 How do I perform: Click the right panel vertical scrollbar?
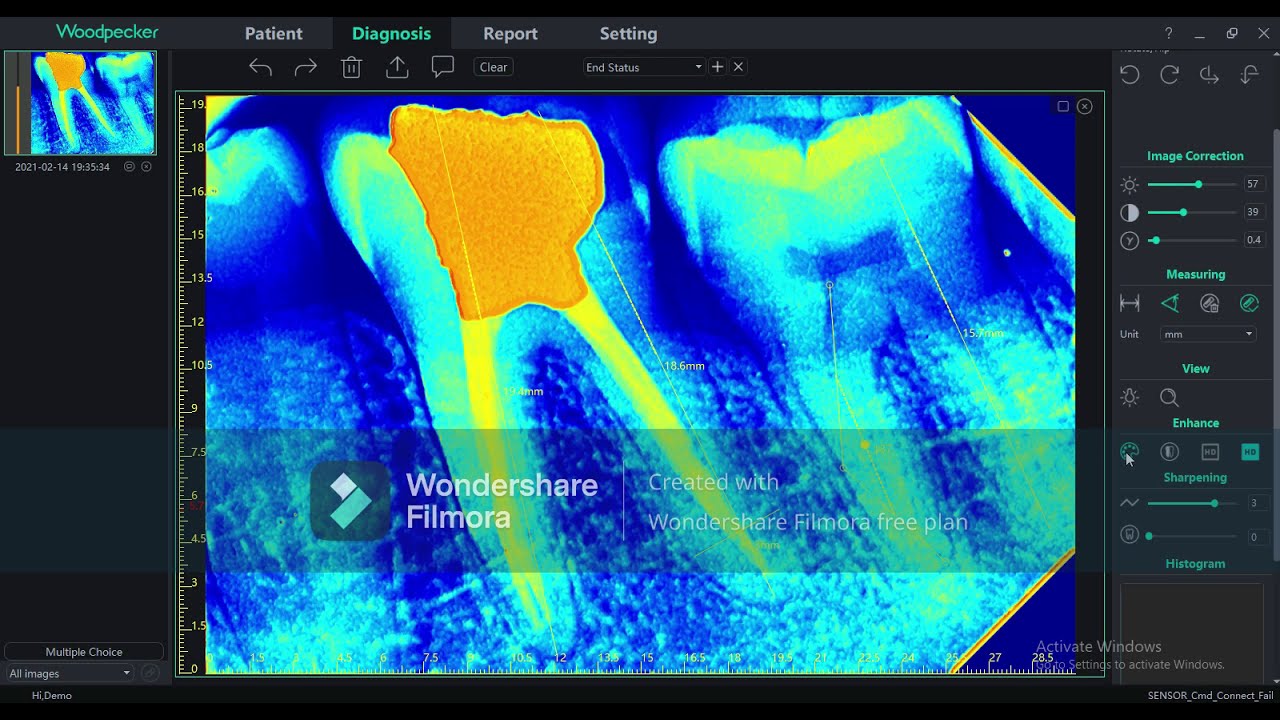pos(1275,345)
